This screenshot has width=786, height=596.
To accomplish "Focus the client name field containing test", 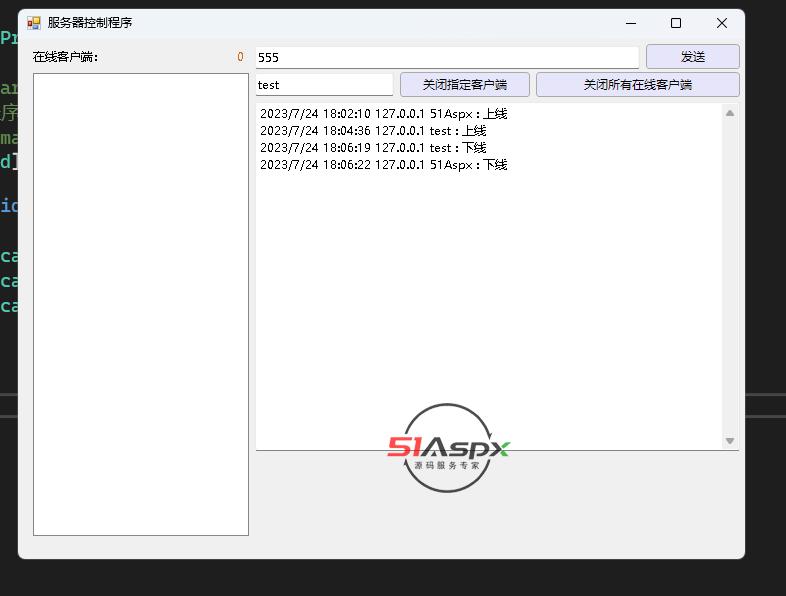I will point(324,85).
